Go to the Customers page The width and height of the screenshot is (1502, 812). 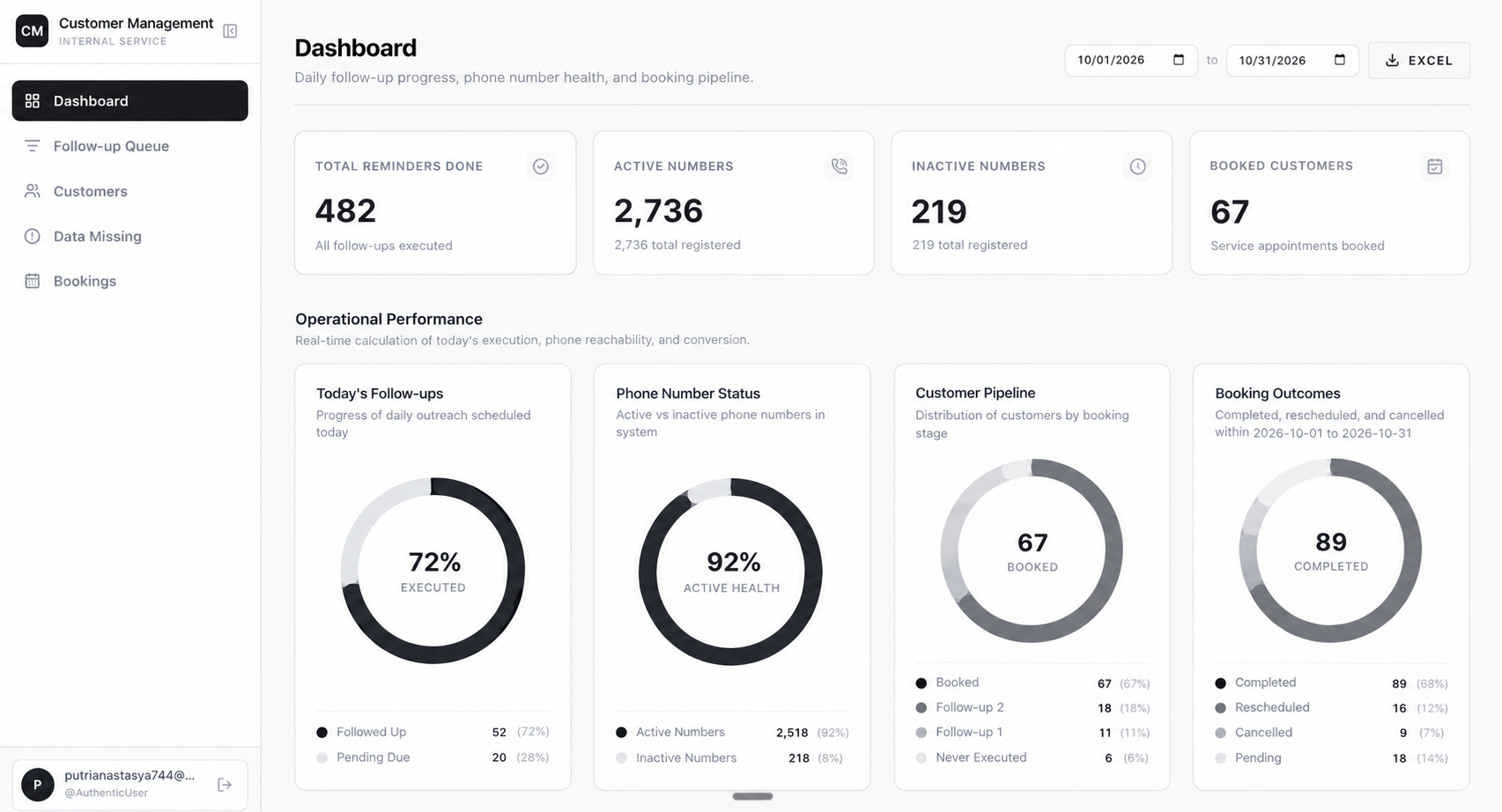tap(129, 191)
